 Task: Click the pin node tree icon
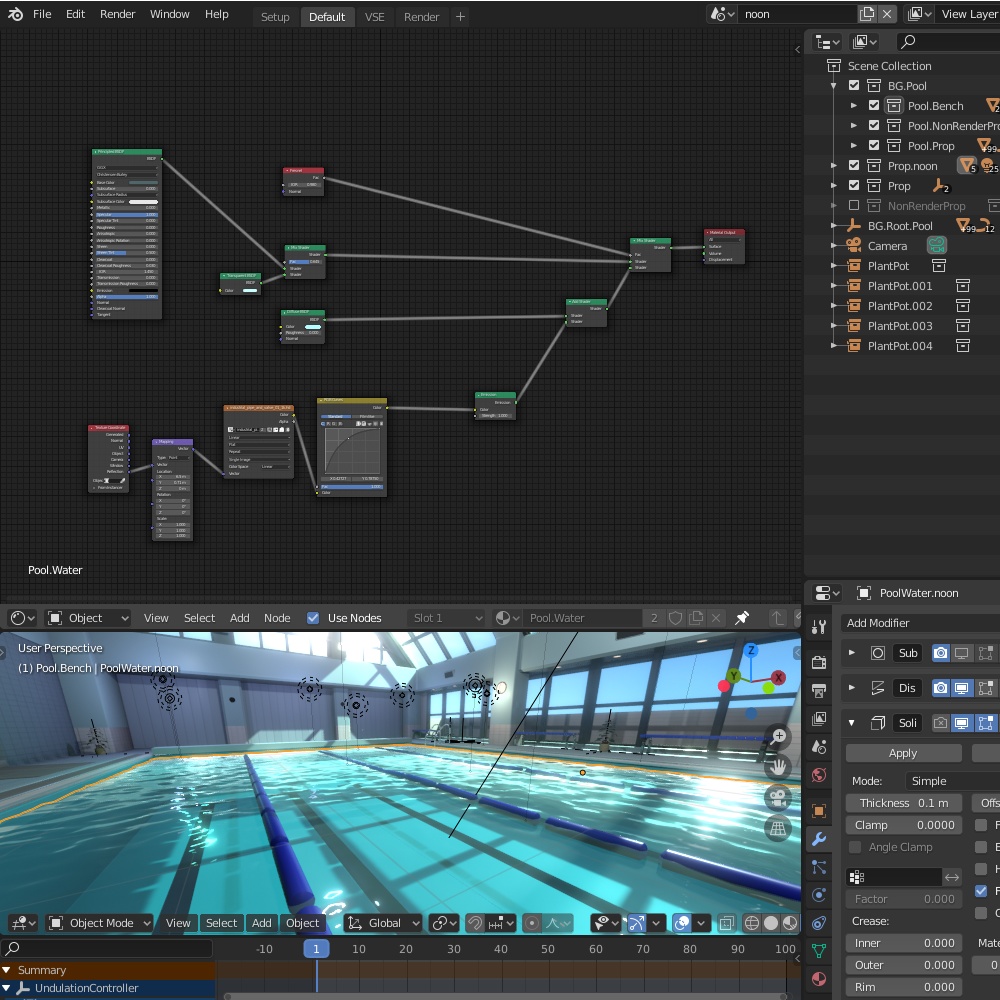(742, 618)
